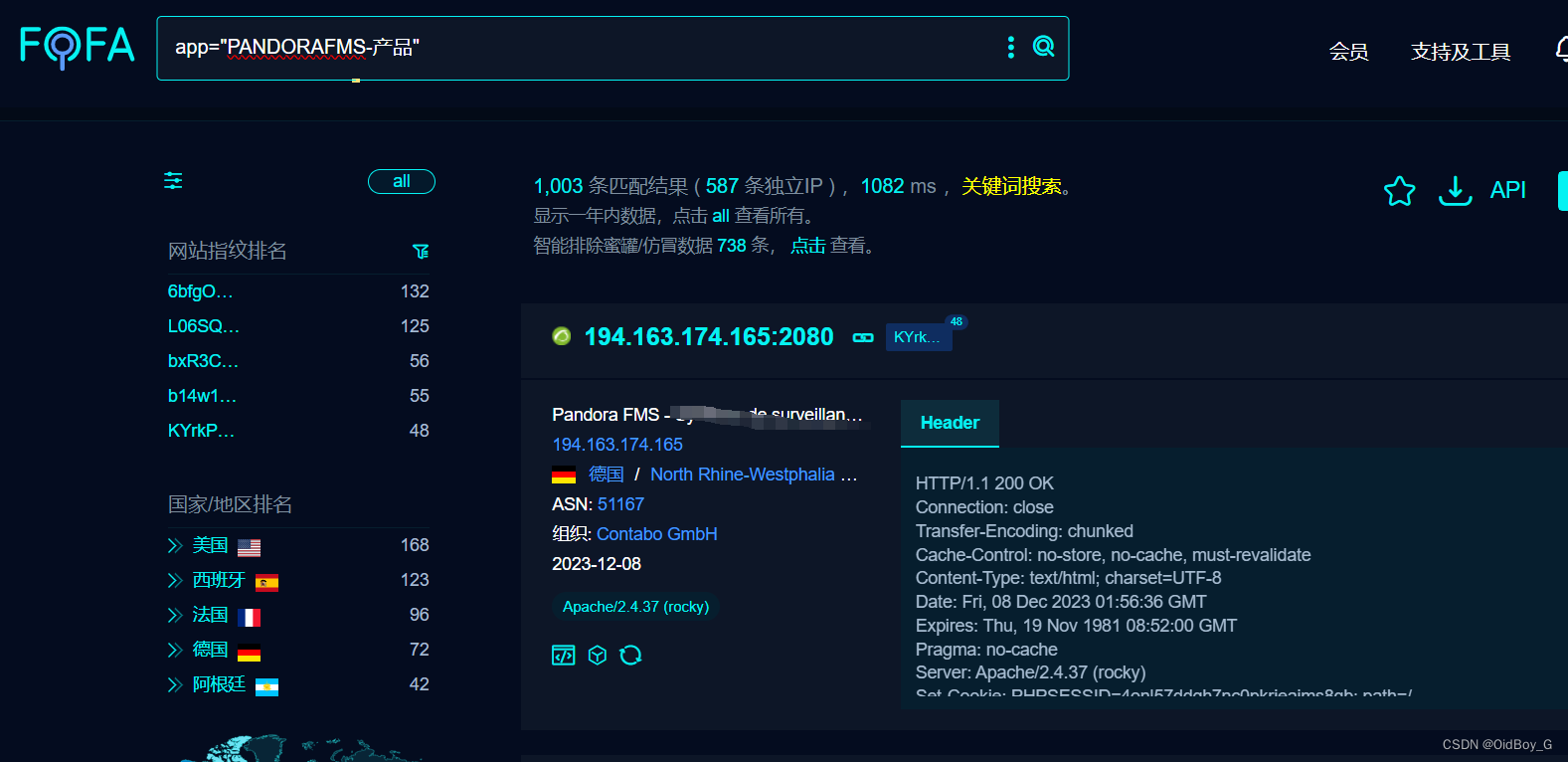Toggle the all filter pill
1568x762 pixels.
pos(402,181)
